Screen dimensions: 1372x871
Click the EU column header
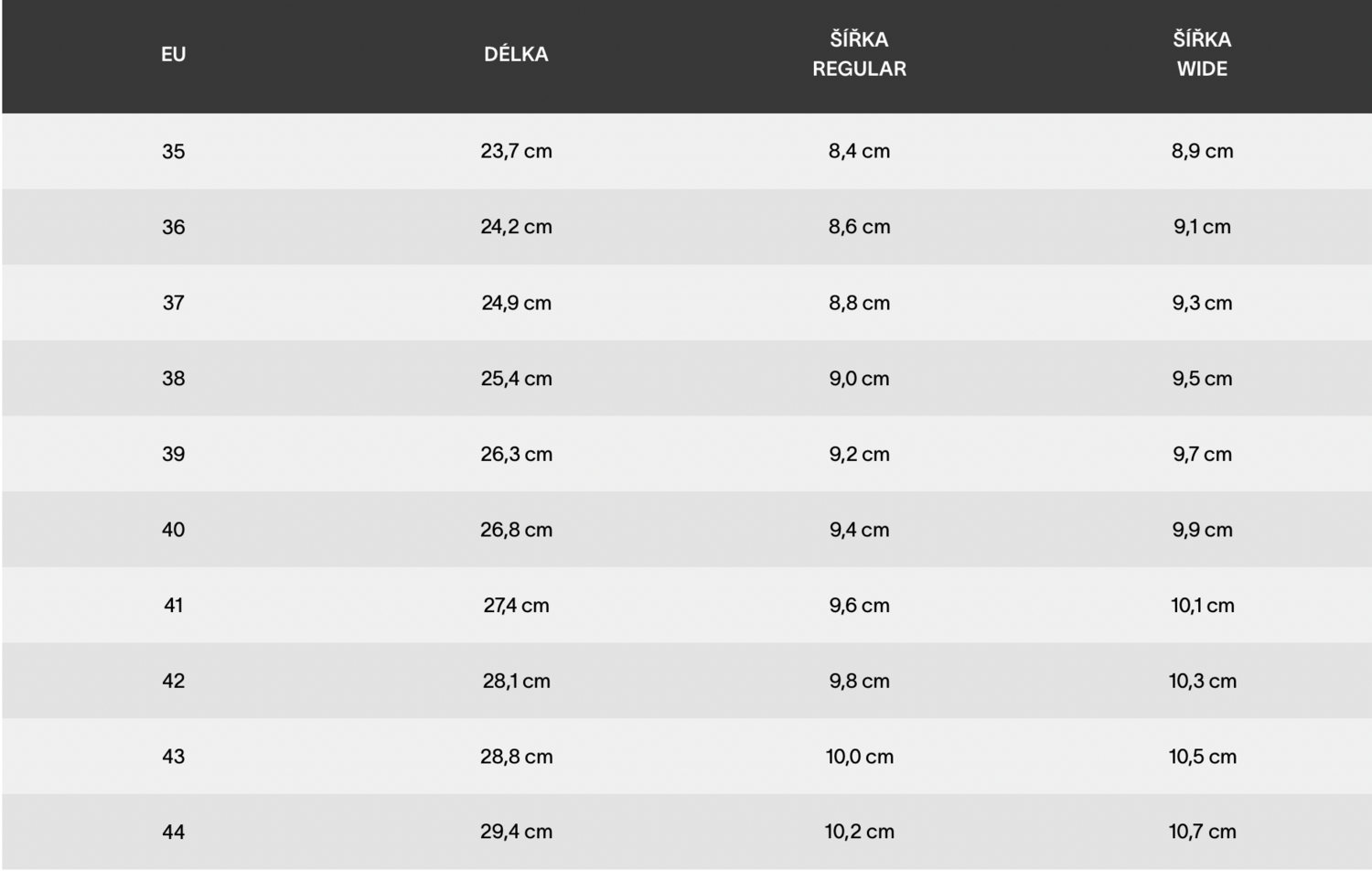click(173, 54)
